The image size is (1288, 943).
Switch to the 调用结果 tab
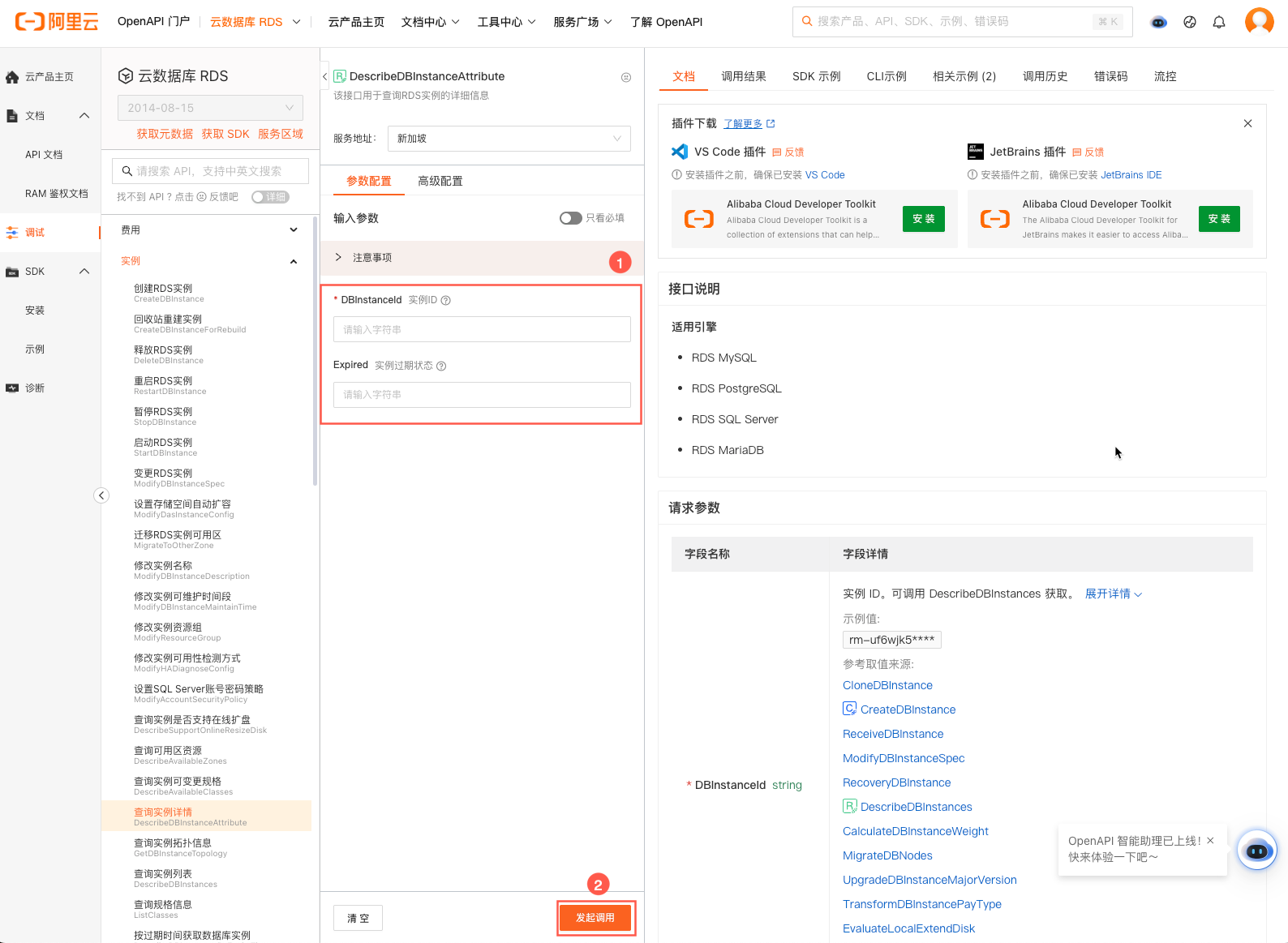coord(744,76)
